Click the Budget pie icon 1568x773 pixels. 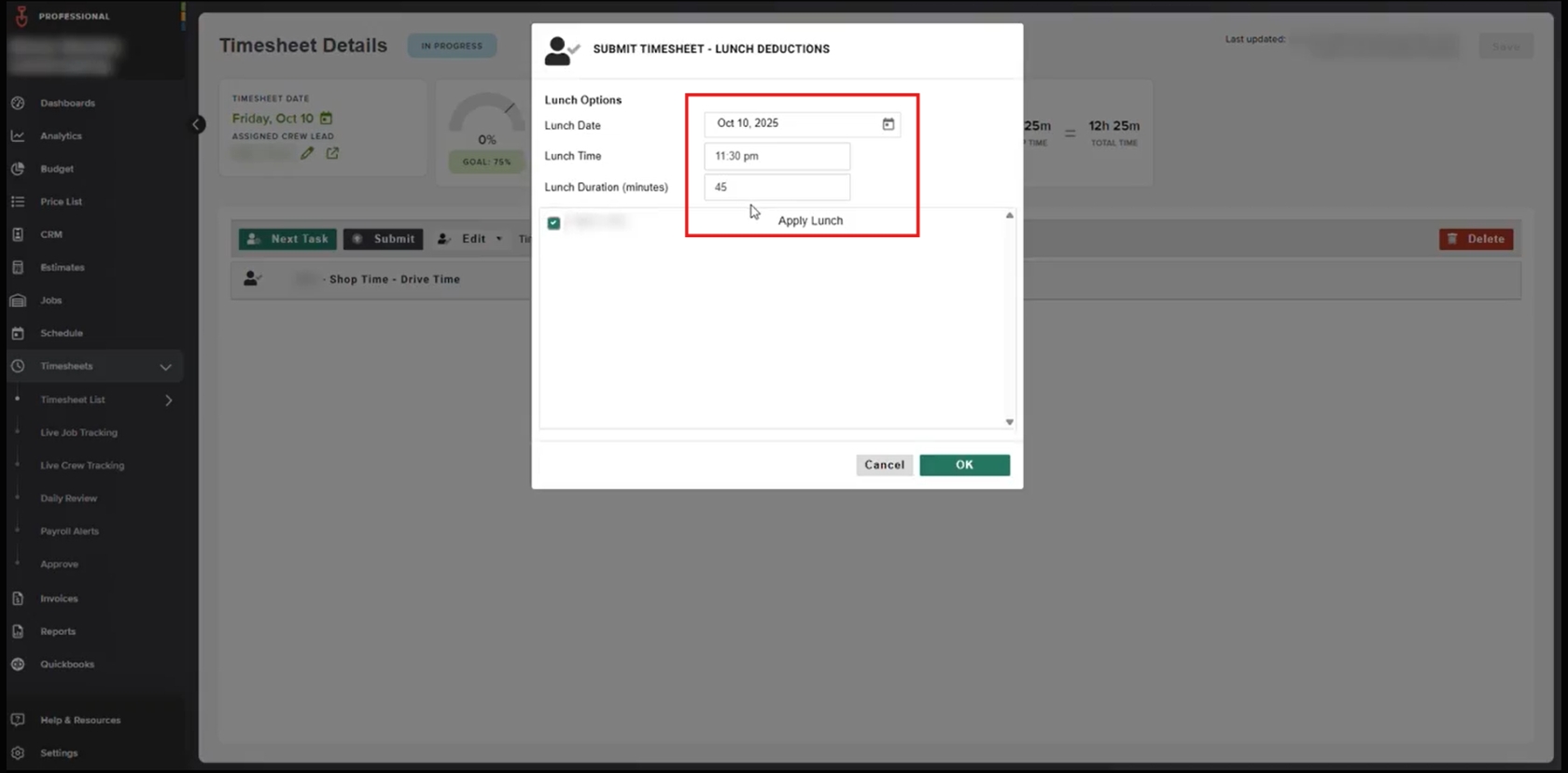point(18,169)
